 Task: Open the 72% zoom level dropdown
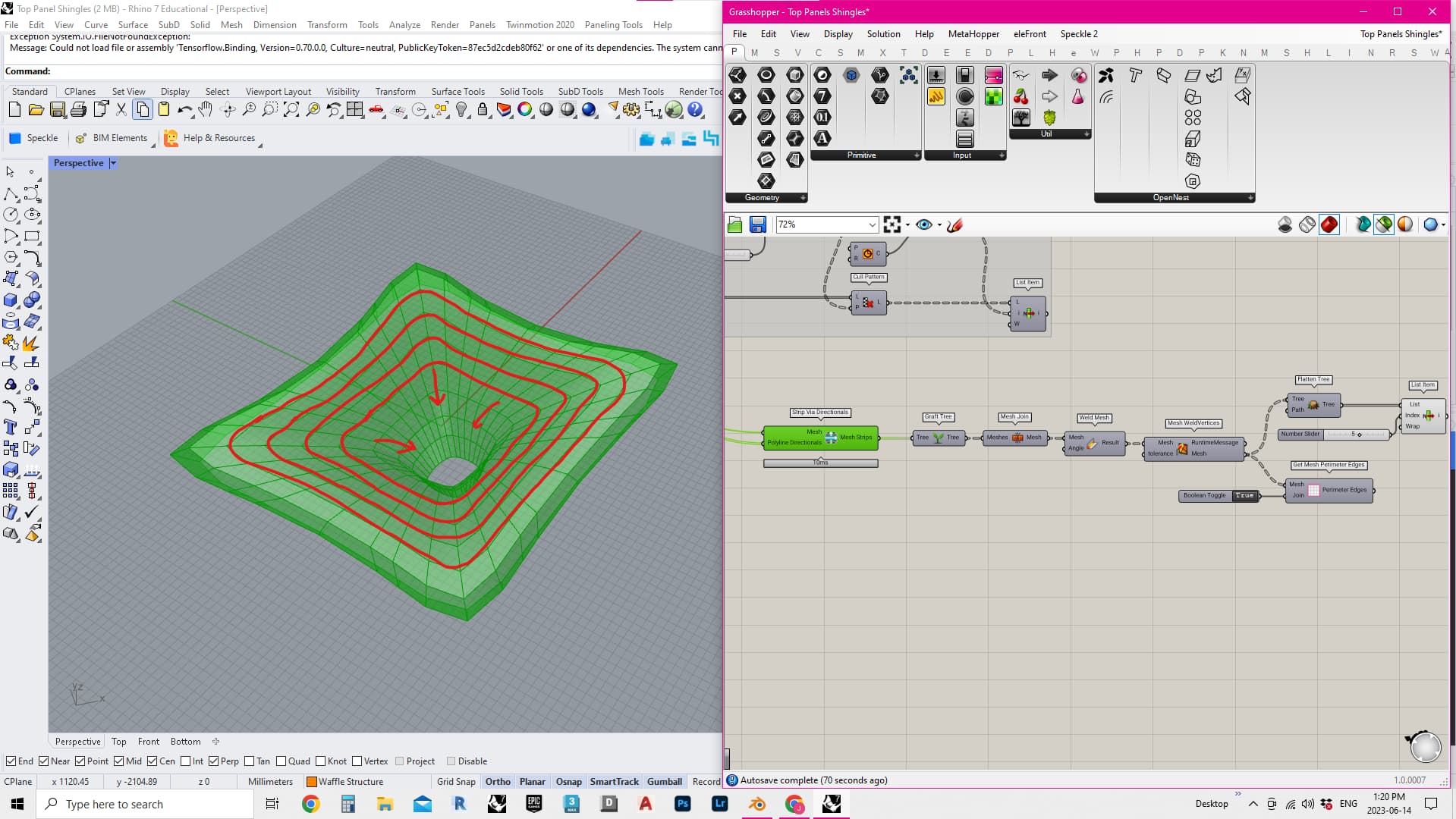tap(872, 224)
